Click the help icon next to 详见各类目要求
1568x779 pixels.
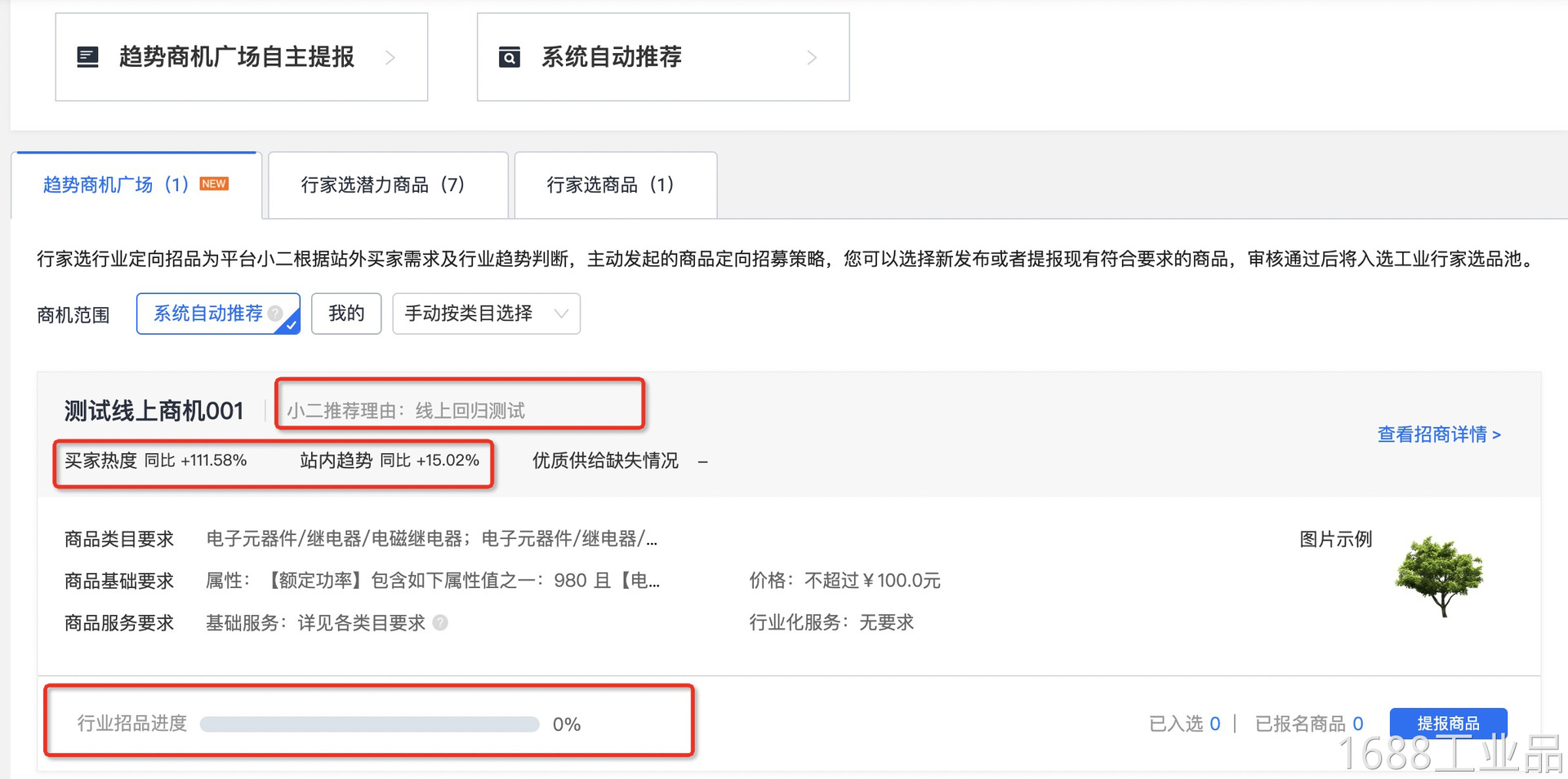pyautogui.click(x=440, y=623)
